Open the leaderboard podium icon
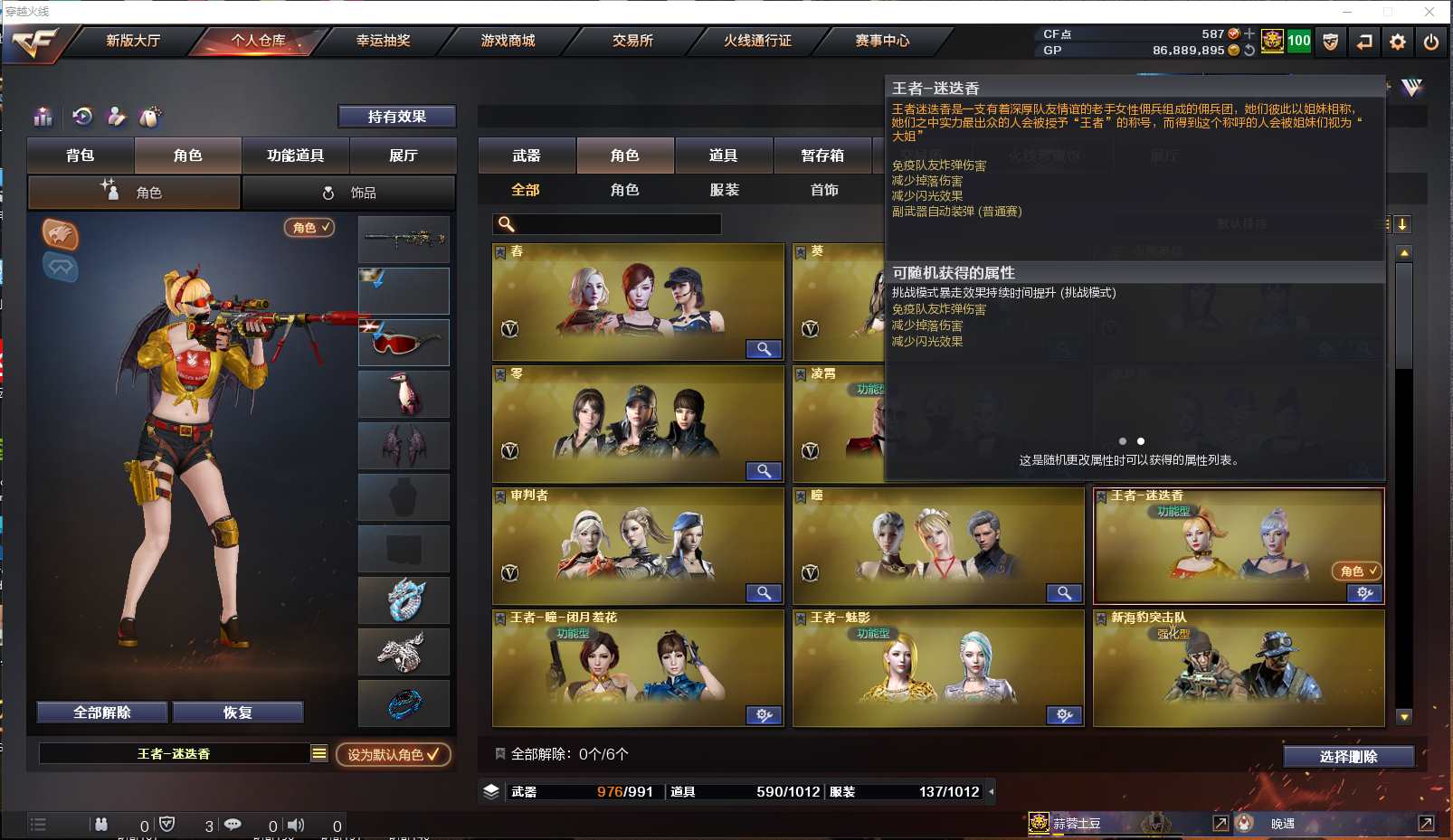Screen dimensions: 1453x840 coord(43,117)
